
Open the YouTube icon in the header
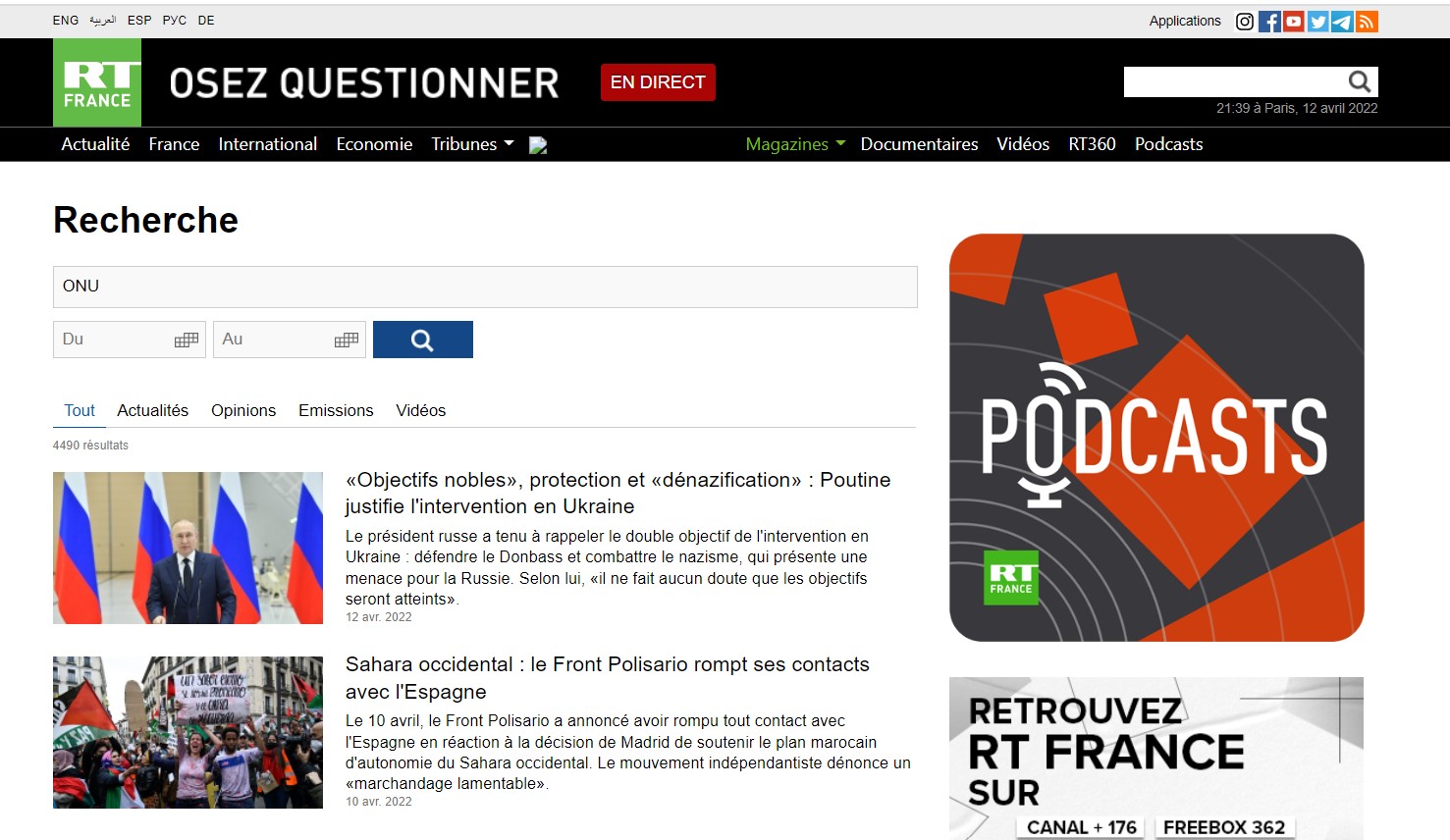pyautogui.click(x=1294, y=22)
